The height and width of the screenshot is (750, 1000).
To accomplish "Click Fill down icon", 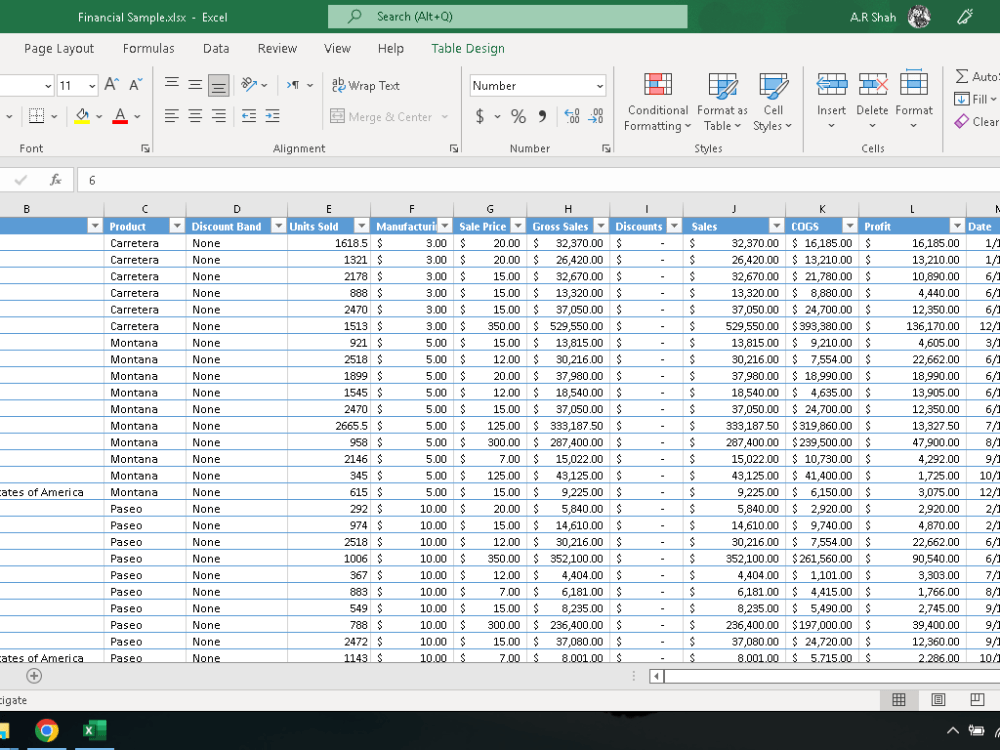I will (962, 99).
